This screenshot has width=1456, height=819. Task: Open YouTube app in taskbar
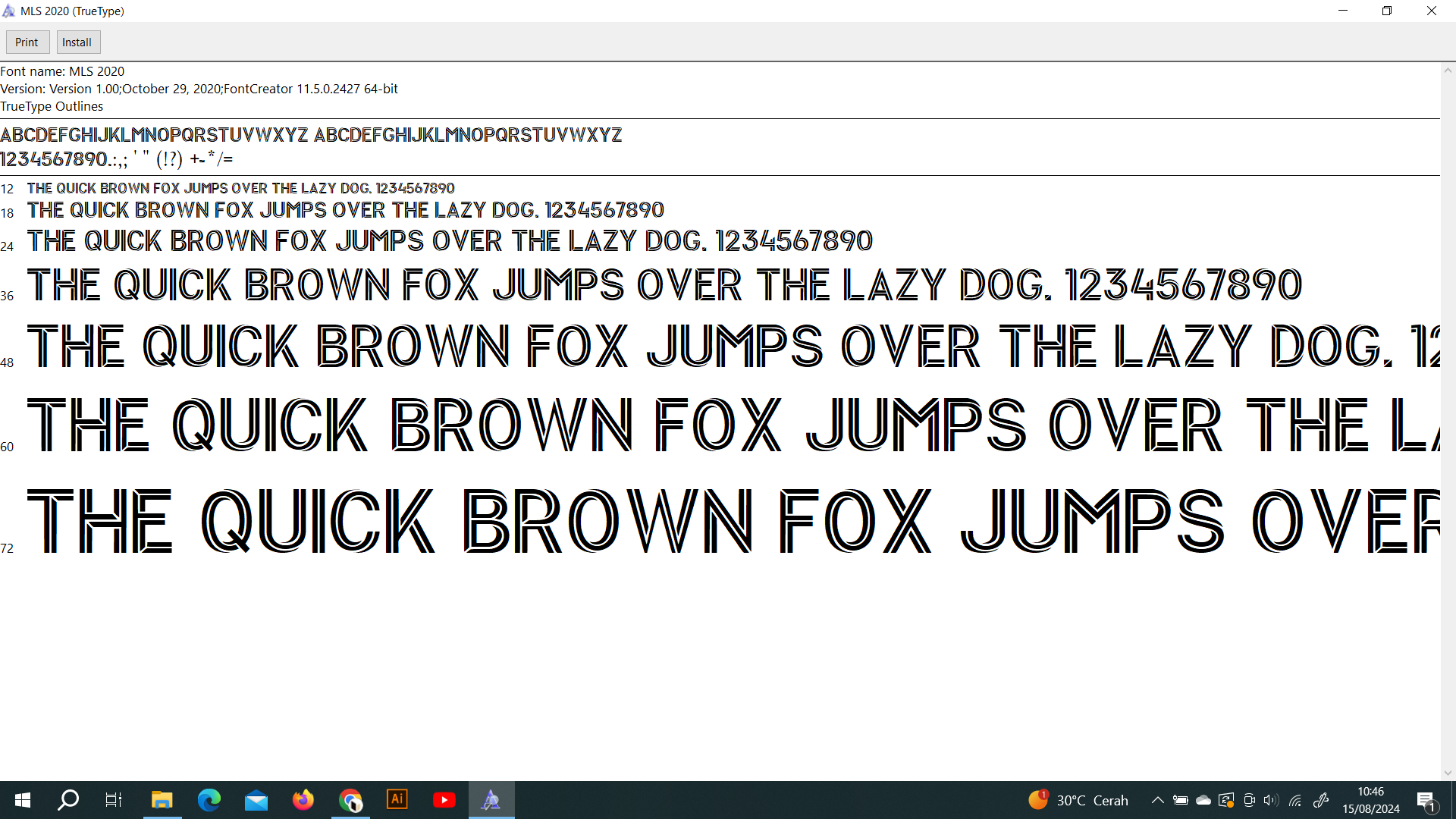444,800
